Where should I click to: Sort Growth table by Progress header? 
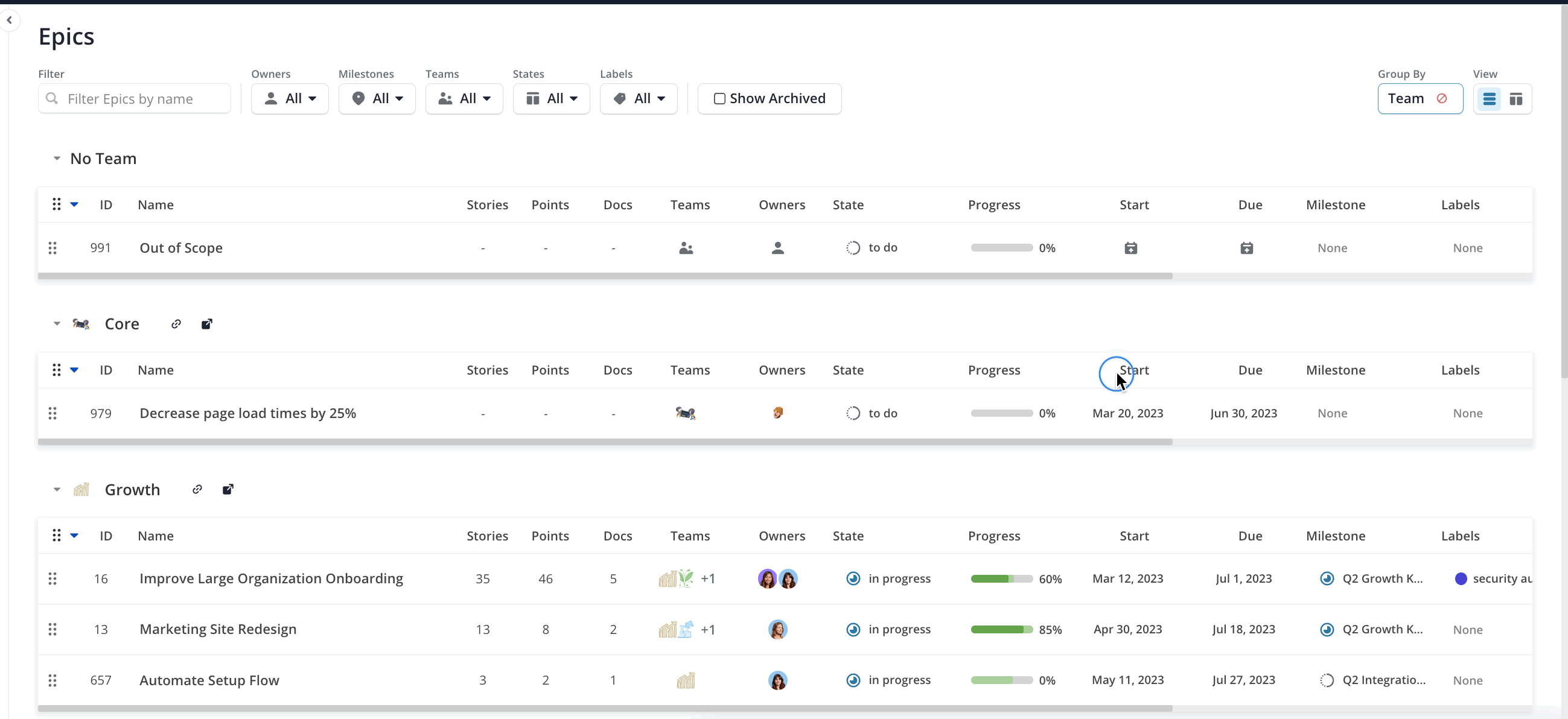pos(993,535)
